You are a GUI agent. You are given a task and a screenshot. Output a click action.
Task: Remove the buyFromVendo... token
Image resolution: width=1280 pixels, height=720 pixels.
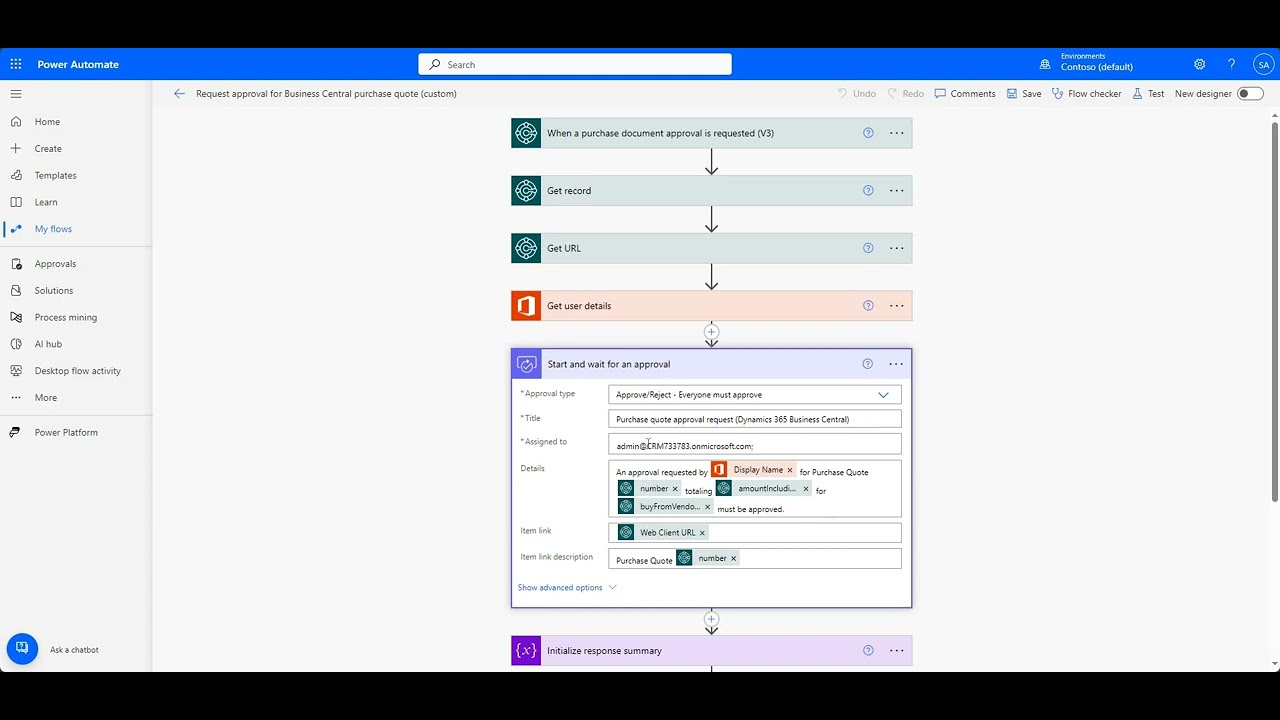click(708, 507)
